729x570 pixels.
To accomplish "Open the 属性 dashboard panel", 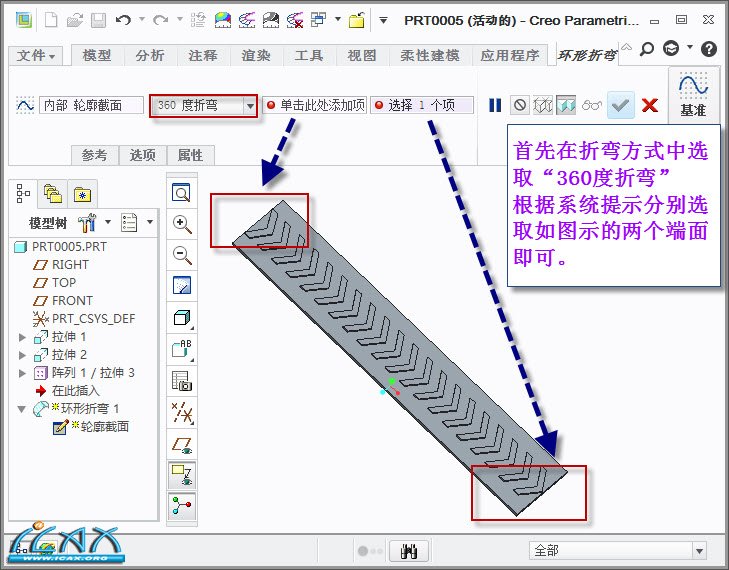I will click(x=190, y=155).
